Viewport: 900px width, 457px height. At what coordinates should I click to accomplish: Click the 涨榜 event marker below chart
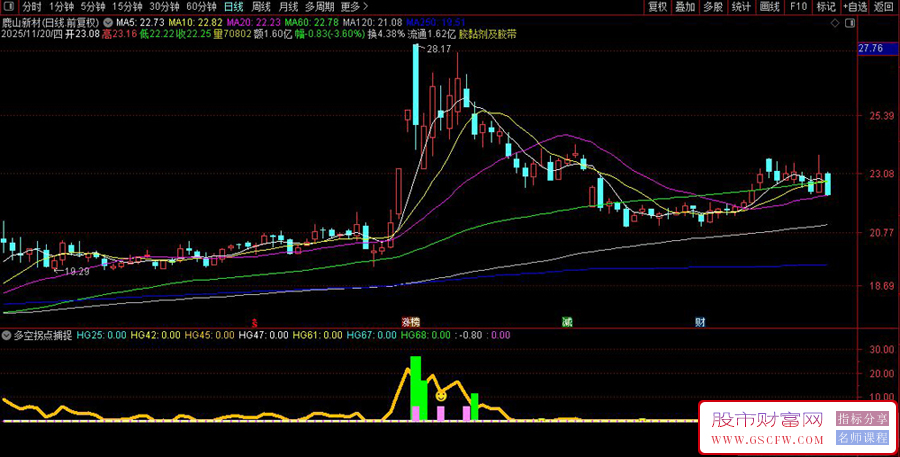coord(410,322)
